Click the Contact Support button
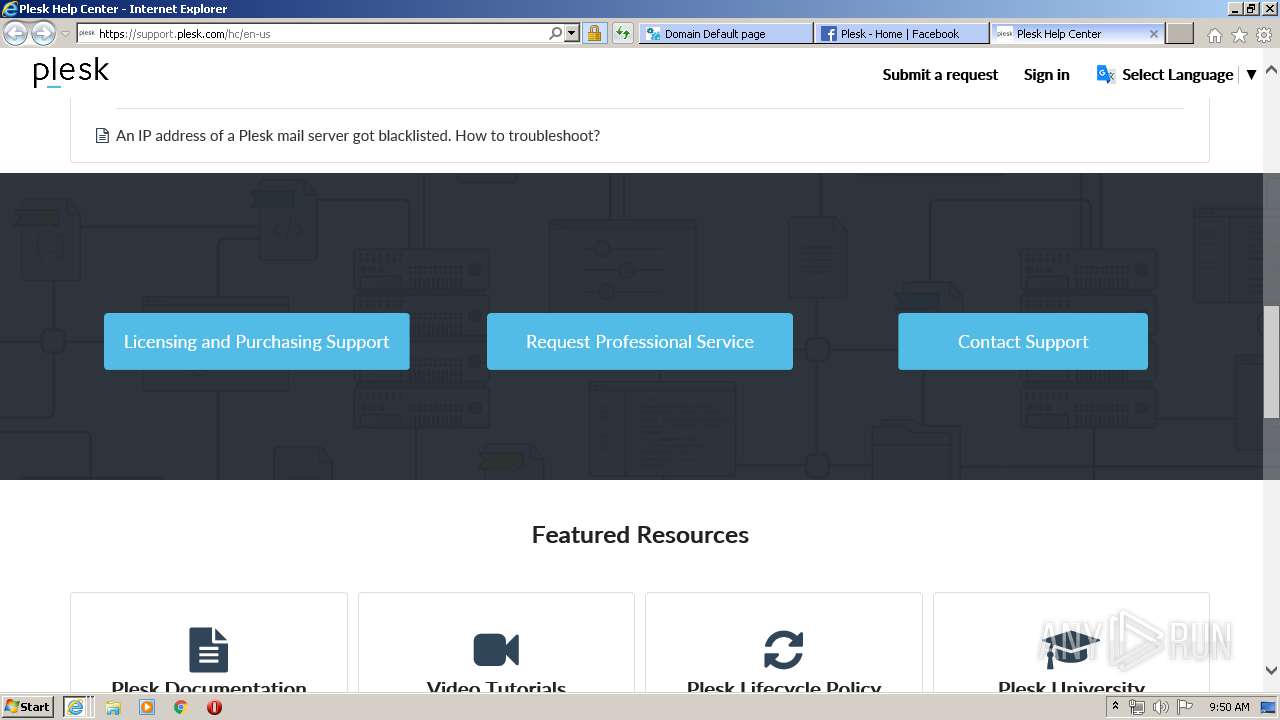 click(1023, 341)
